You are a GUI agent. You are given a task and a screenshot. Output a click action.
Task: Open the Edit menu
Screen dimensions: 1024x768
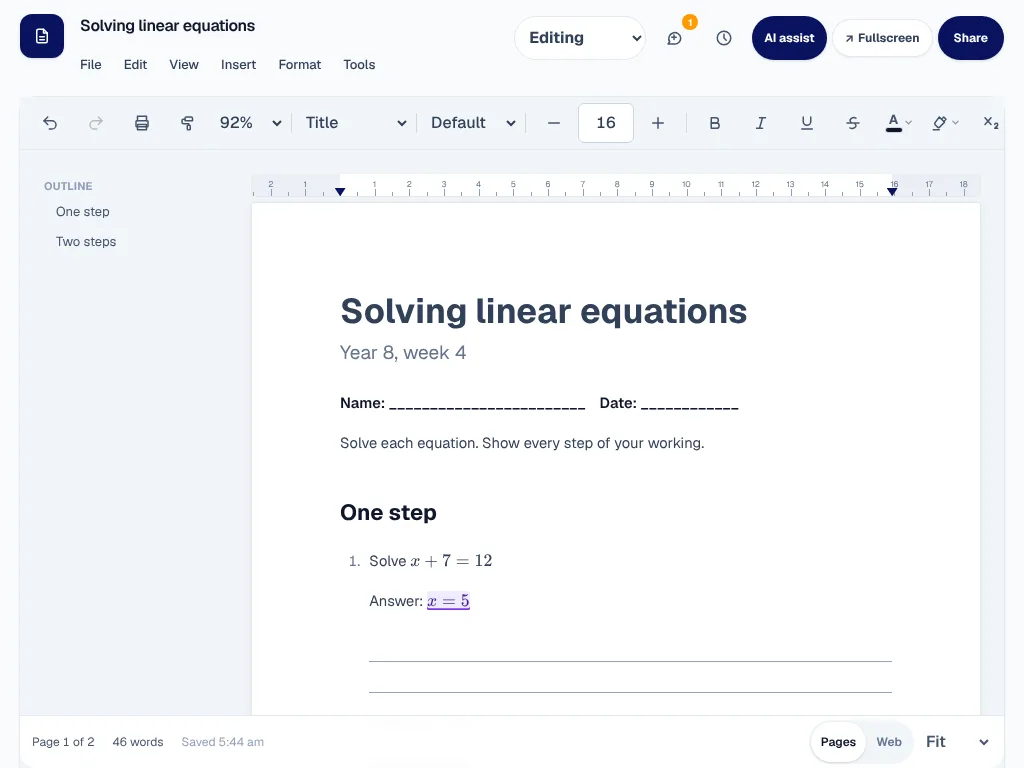point(135,65)
